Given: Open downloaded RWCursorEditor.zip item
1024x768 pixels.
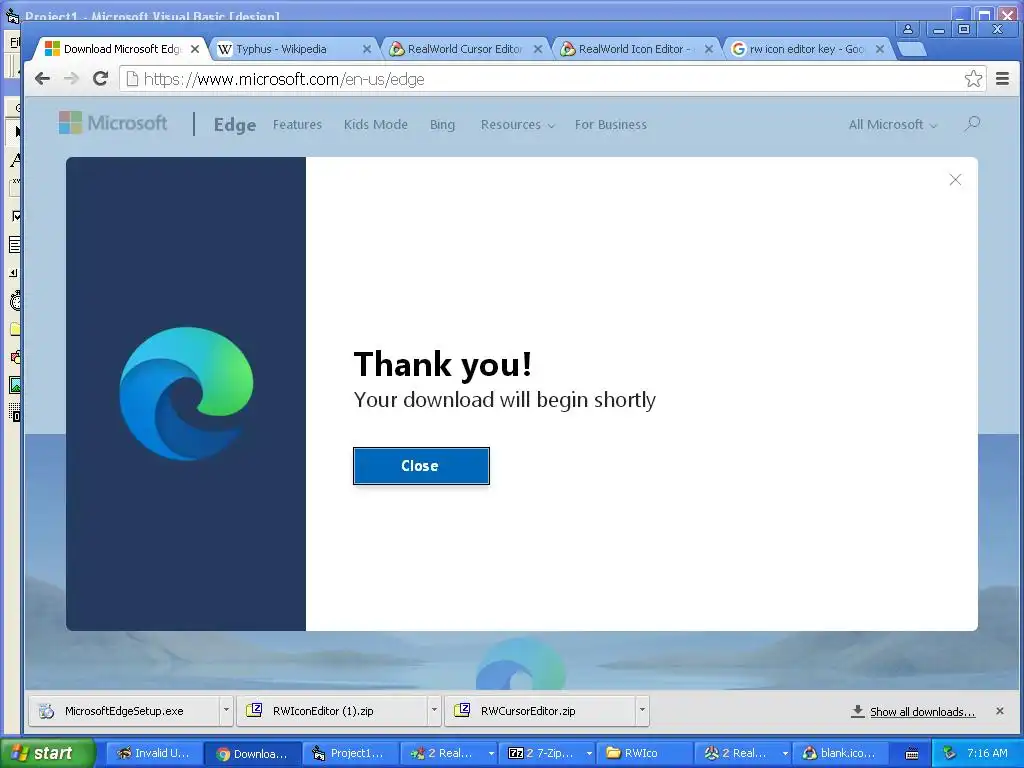Looking at the screenshot, I should point(540,711).
